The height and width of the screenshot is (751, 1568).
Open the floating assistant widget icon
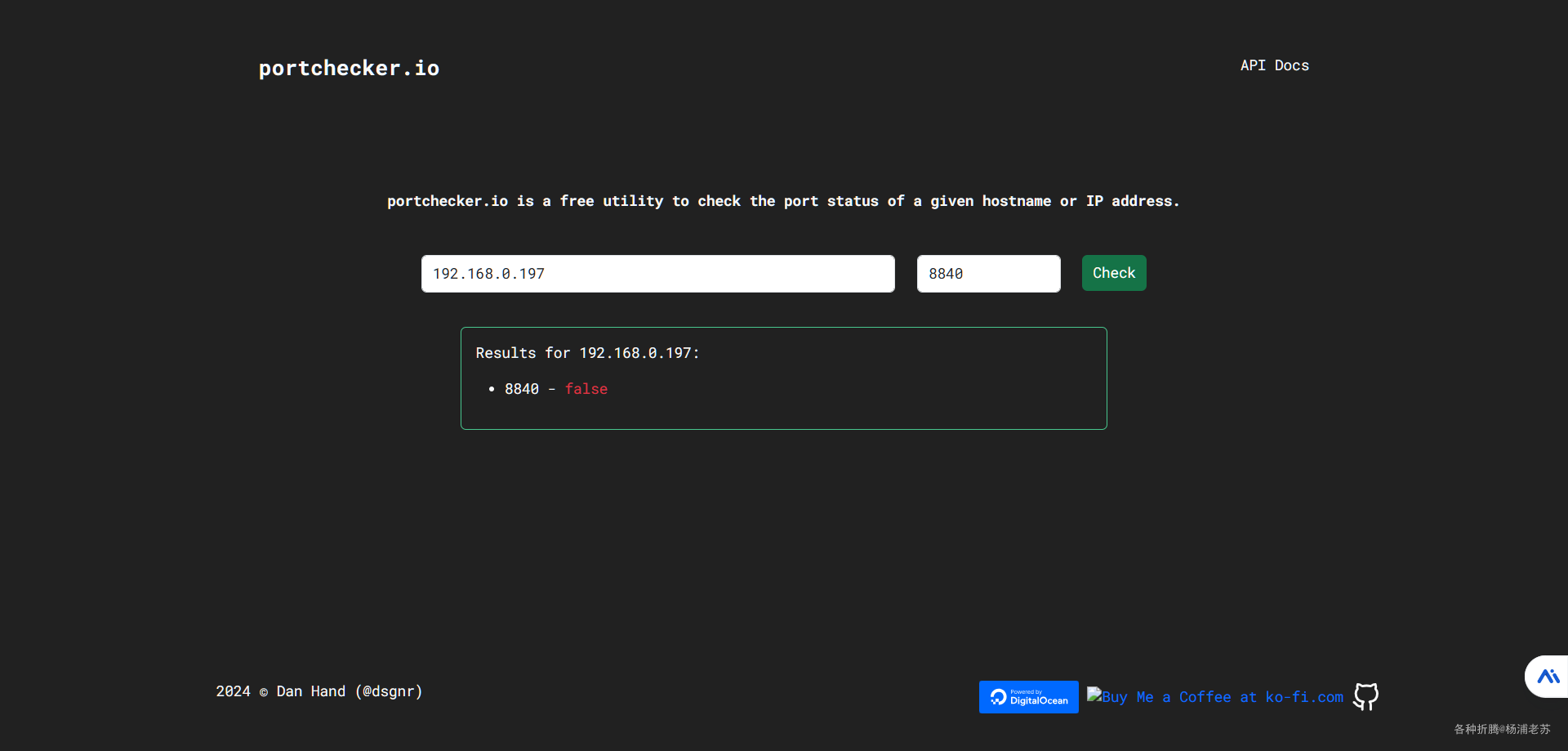pyautogui.click(x=1548, y=677)
